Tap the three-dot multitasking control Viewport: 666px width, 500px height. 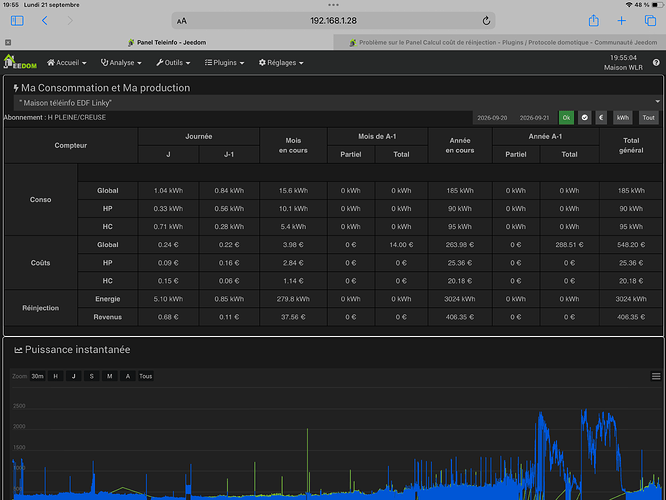click(x=333, y=5)
